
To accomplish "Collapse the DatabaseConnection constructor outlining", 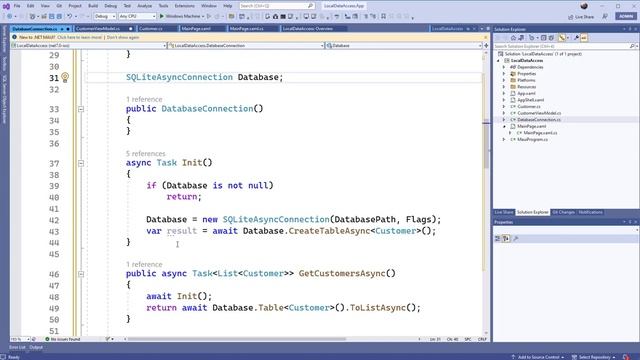I will pyautogui.click(x=81, y=109).
